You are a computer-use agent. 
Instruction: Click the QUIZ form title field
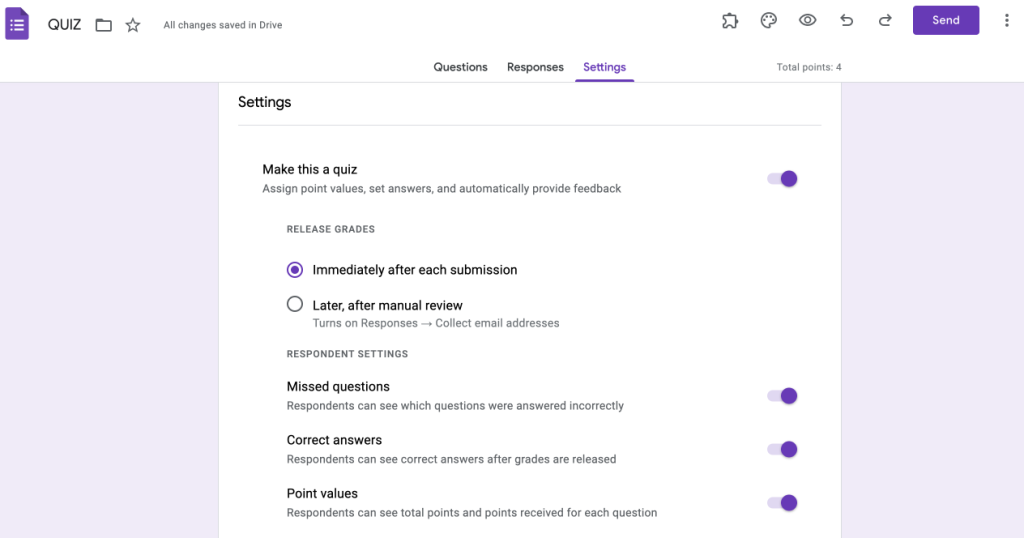click(64, 25)
